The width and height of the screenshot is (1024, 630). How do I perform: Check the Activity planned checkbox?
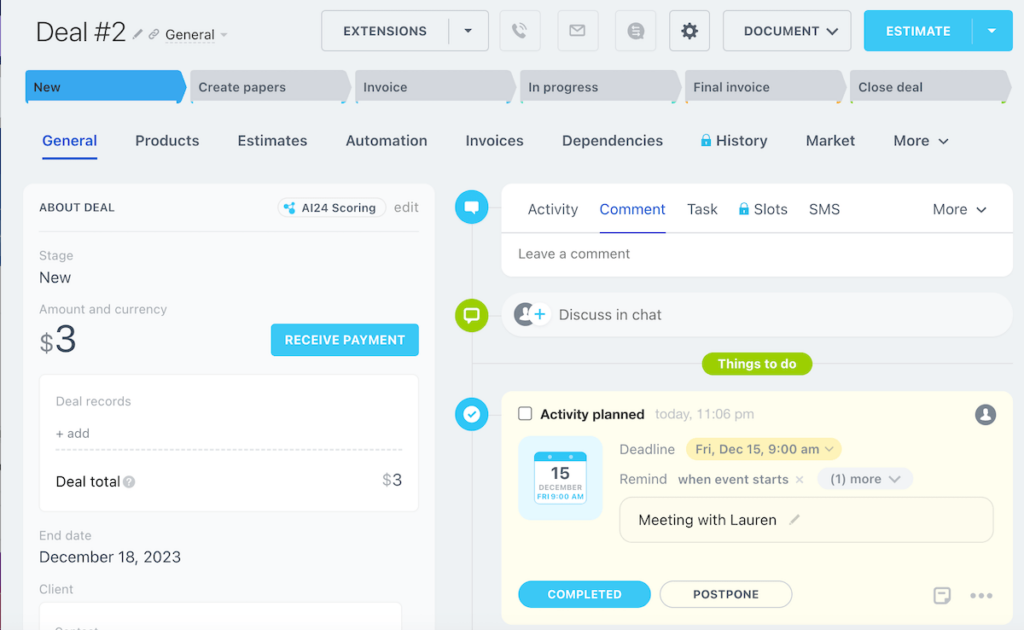click(x=525, y=413)
